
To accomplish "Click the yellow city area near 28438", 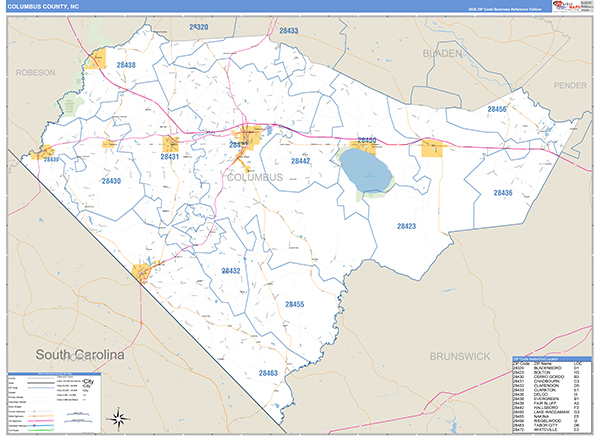I will 97,60.
